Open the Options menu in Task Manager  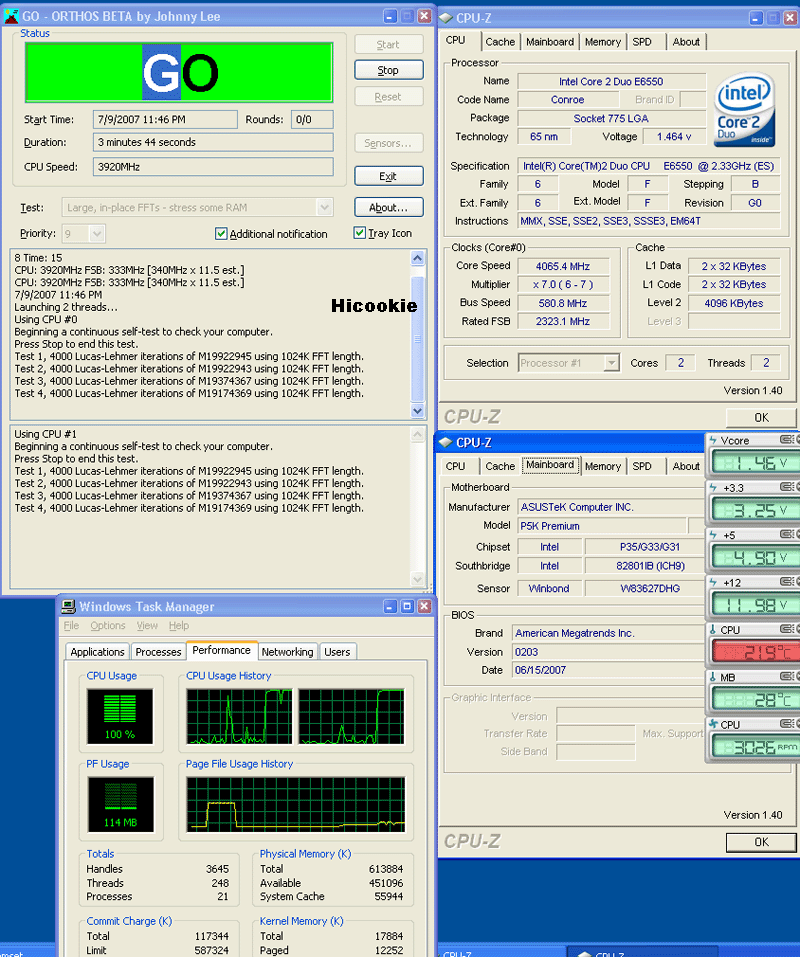pos(107,626)
